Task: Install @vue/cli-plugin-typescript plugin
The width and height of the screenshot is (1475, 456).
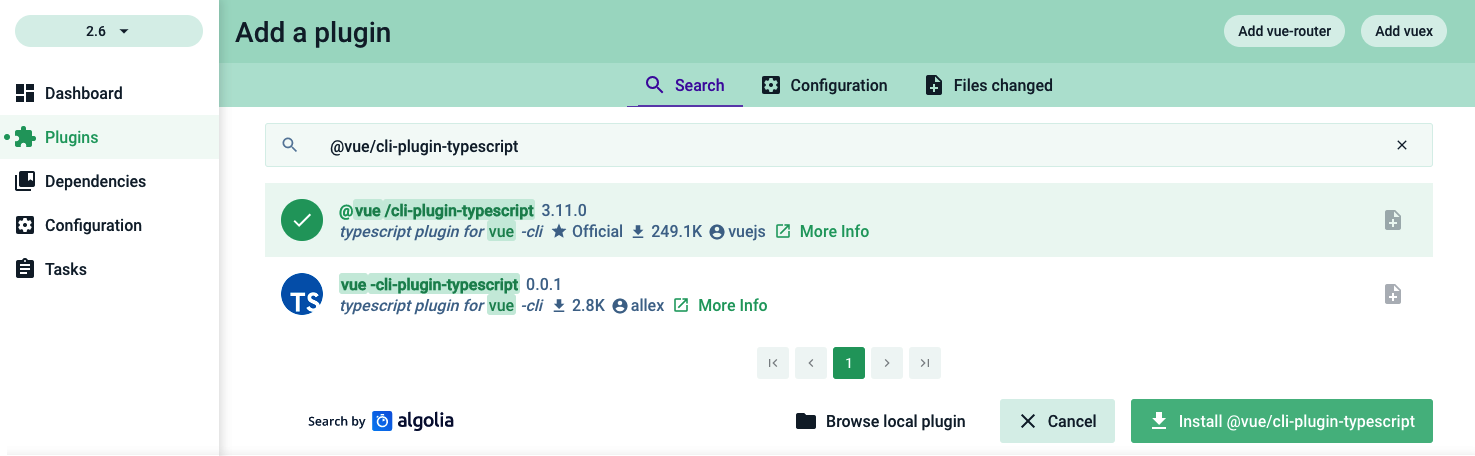Action: tap(1282, 421)
